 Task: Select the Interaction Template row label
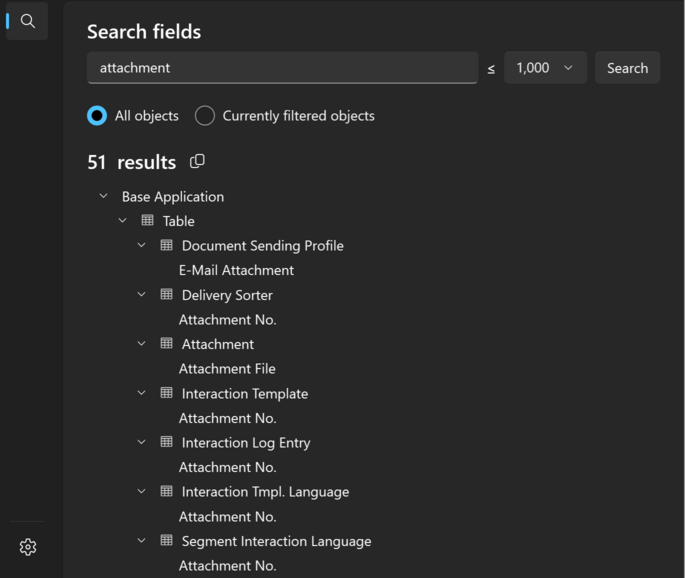245,394
